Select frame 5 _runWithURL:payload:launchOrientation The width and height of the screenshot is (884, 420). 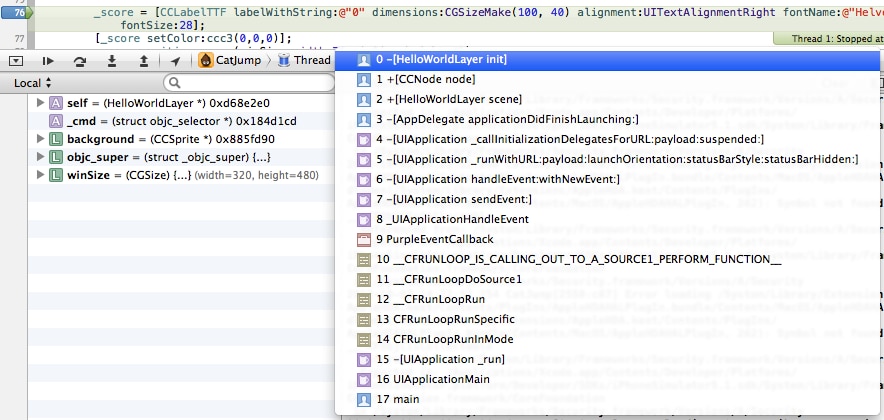[607, 160]
